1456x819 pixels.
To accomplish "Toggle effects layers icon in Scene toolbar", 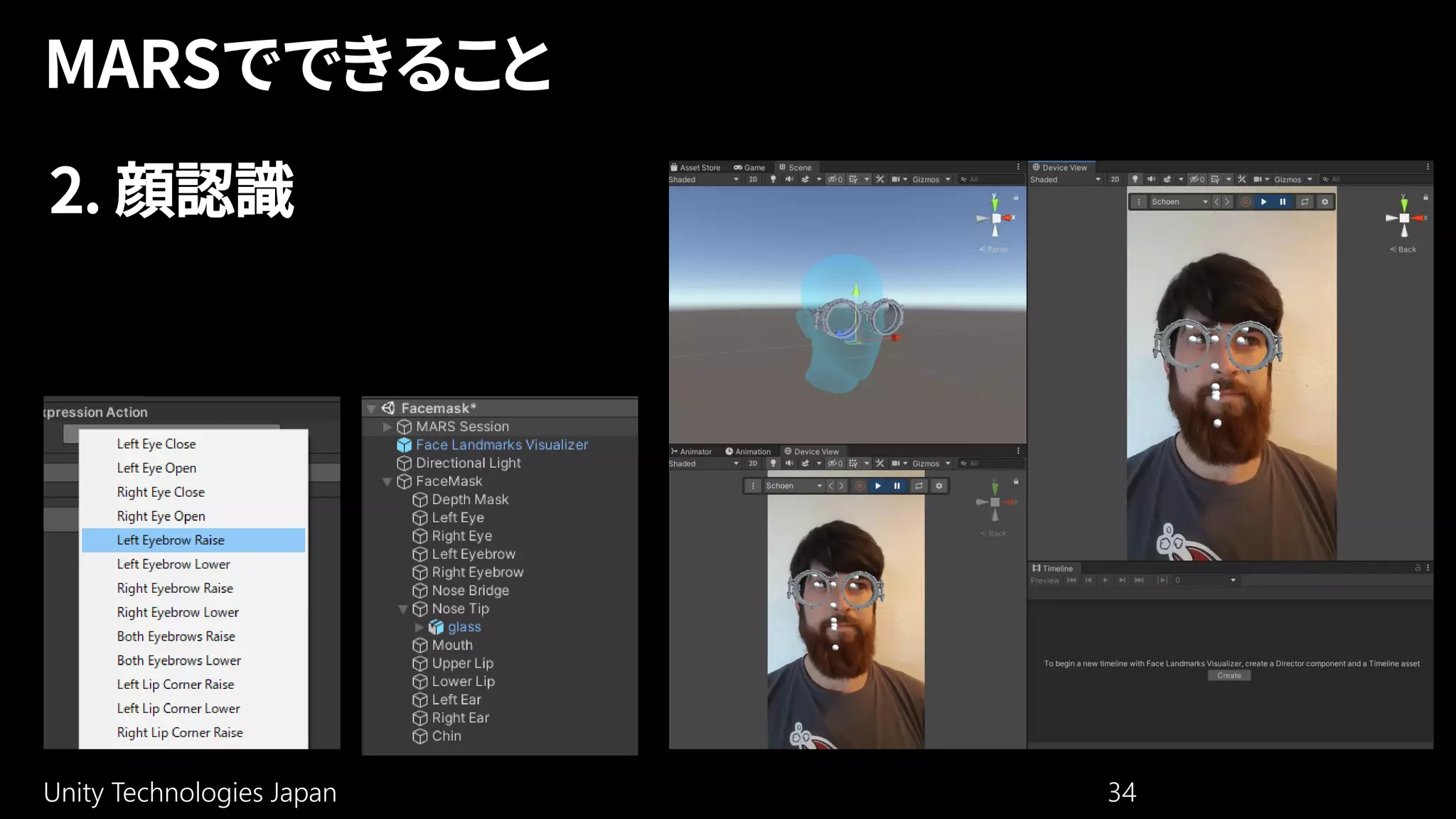I will [805, 179].
